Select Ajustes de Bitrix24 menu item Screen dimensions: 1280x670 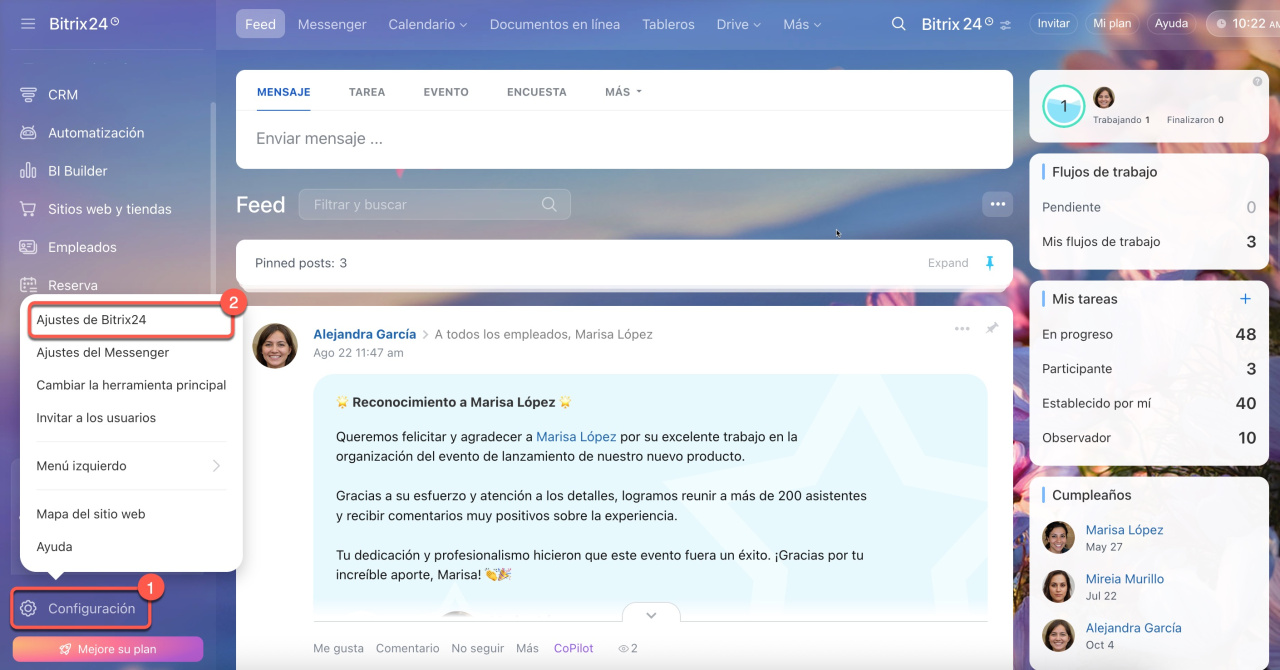[x=91, y=320]
